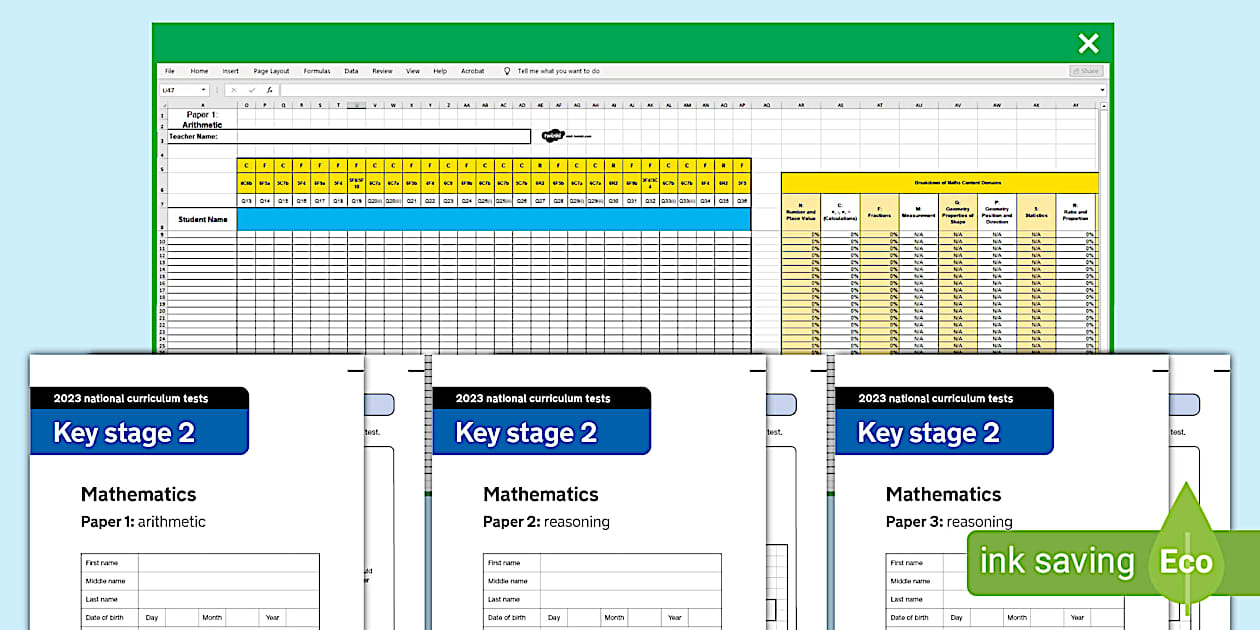Image resolution: width=1260 pixels, height=630 pixels.
Task: Confirm entry with the formula bar checkmark icon
Action: [251, 90]
